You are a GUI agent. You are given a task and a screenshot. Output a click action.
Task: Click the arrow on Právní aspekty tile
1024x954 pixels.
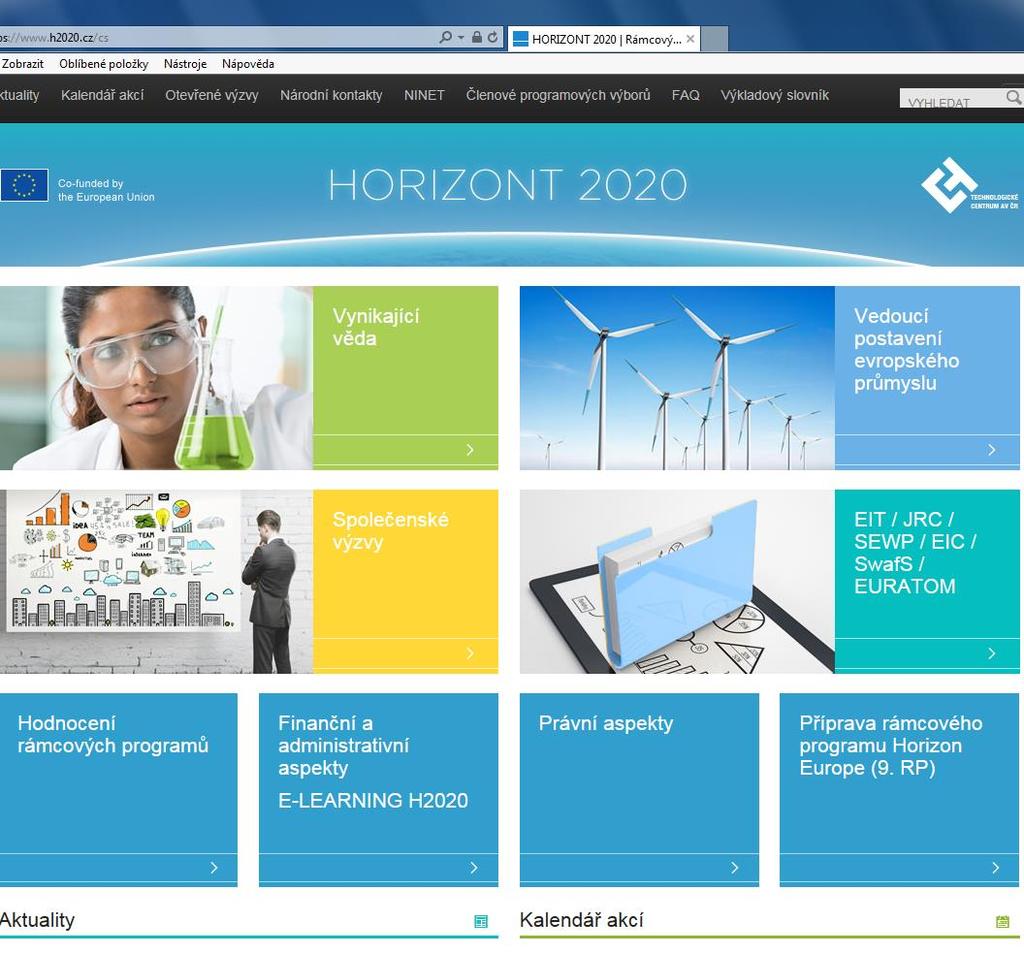[735, 868]
